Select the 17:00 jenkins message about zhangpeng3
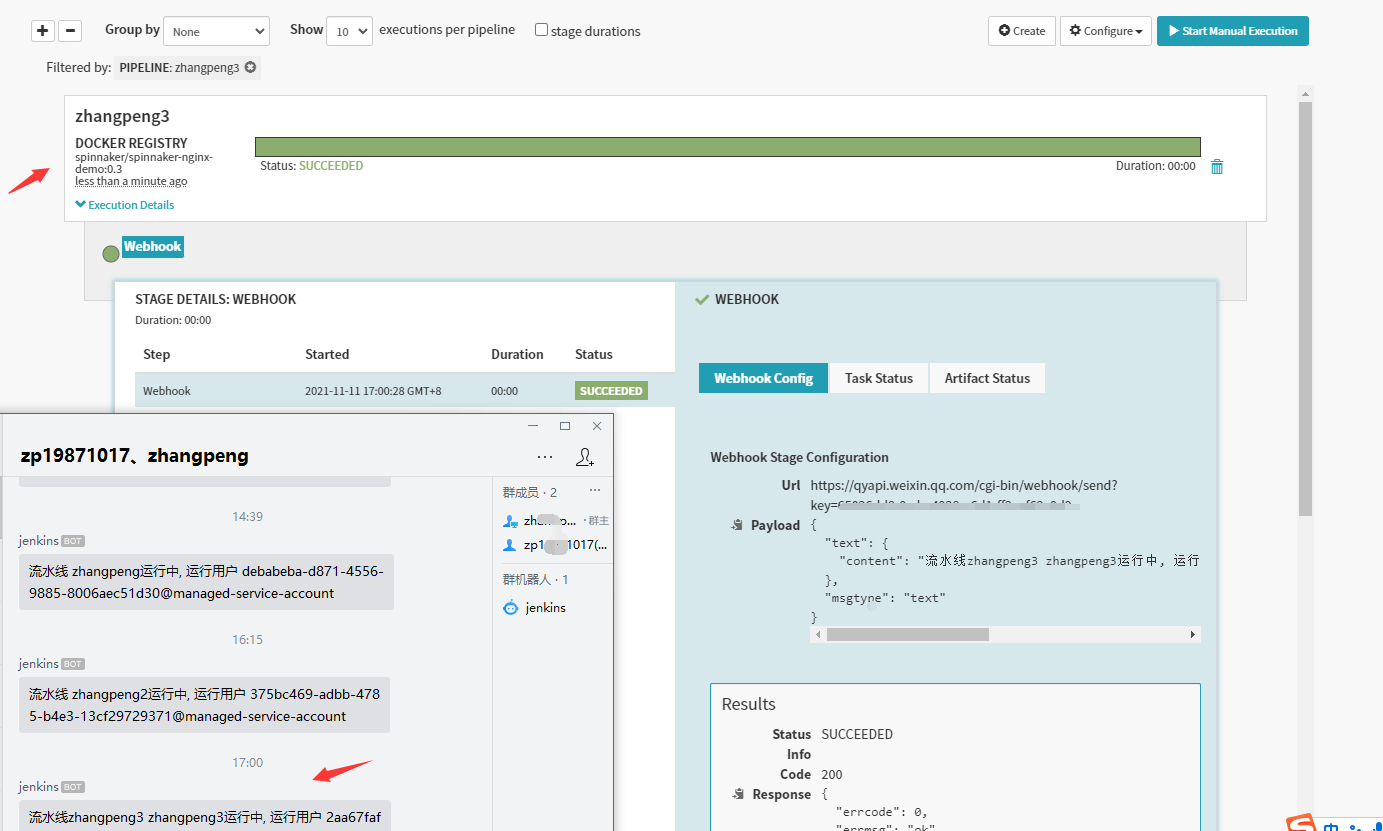Image resolution: width=1383 pixels, height=831 pixels. coord(205,816)
